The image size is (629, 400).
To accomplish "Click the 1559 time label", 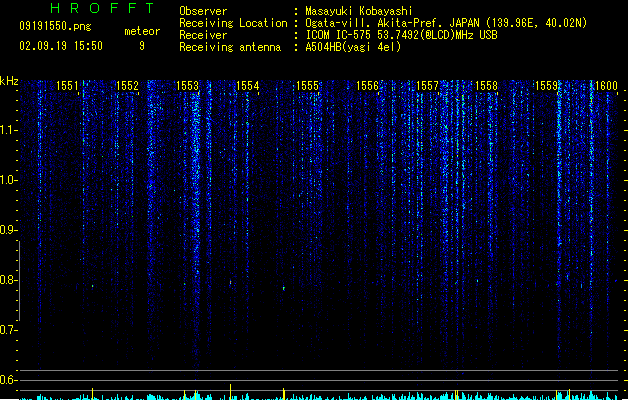I will pyautogui.click(x=546, y=86).
